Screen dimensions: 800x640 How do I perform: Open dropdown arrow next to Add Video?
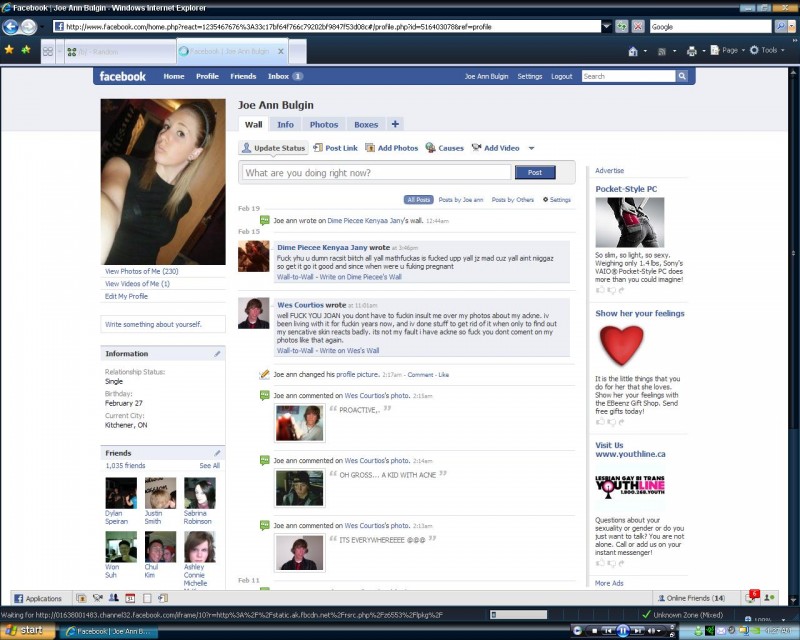click(x=531, y=149)
